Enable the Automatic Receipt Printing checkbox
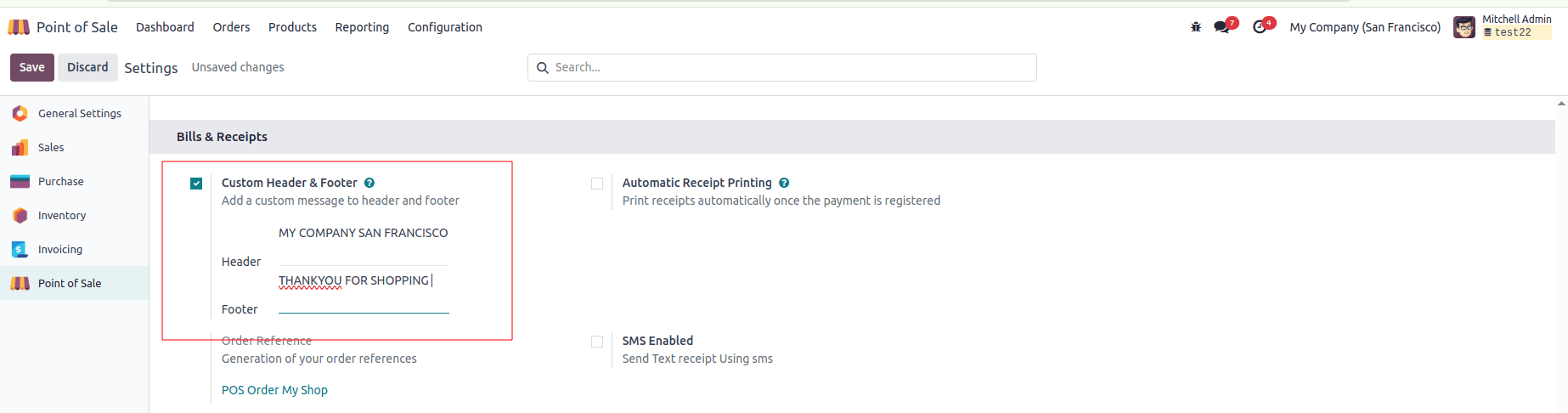 pyautogui.click(x=597, y=184)
